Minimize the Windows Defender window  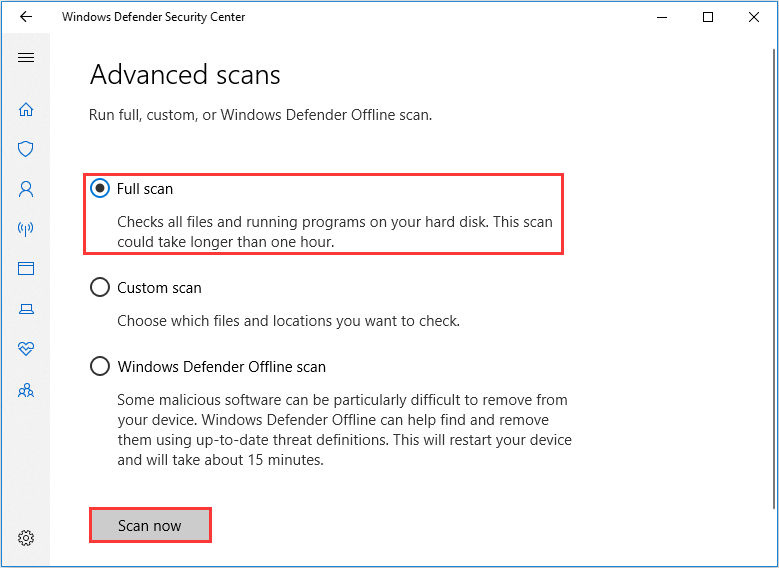[662, 17]
